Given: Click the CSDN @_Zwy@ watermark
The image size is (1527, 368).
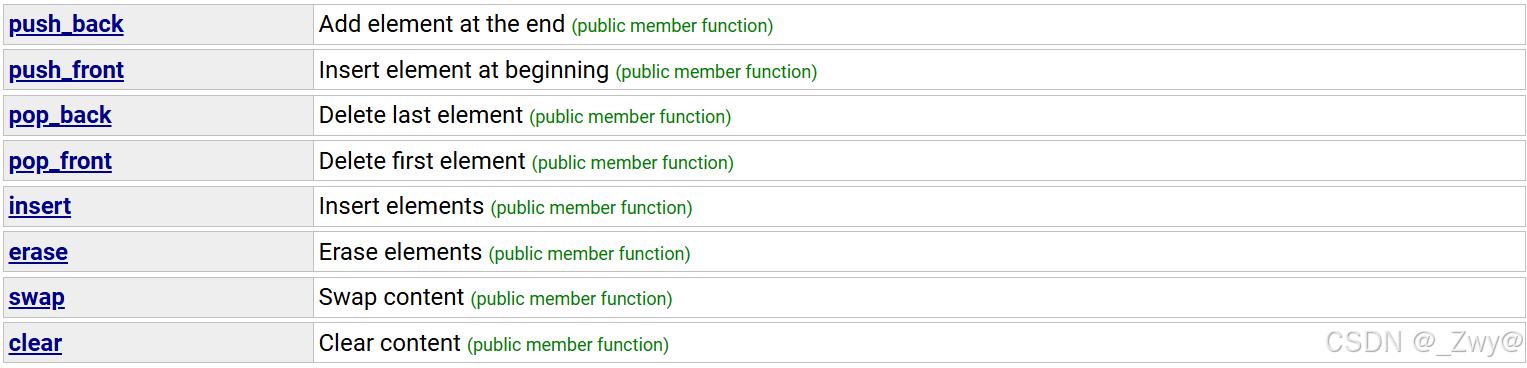Looking at the screenshot, I should coord(1424,343).
